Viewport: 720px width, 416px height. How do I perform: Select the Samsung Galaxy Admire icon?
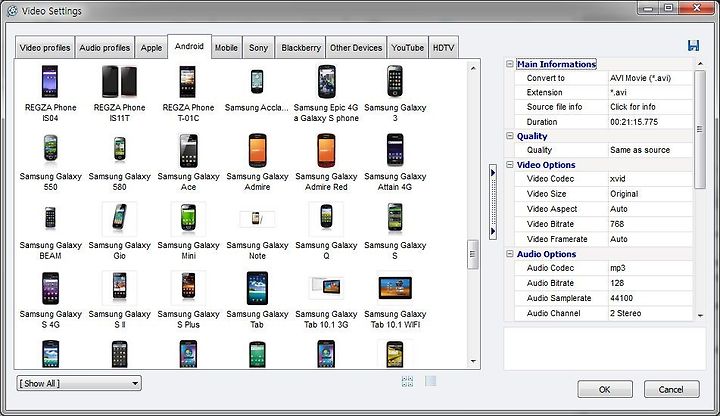(x=257, y=150)
